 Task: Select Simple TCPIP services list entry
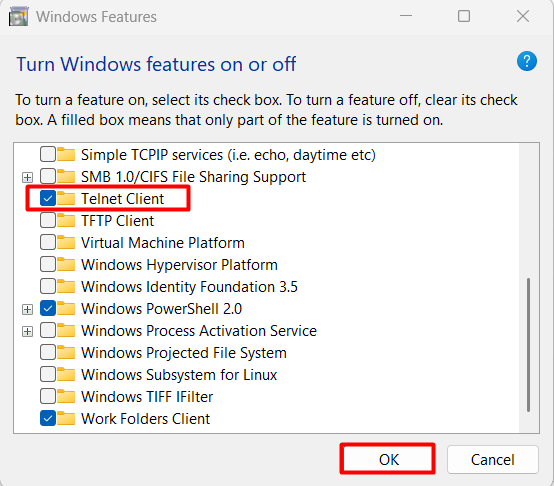click(228, 155)
